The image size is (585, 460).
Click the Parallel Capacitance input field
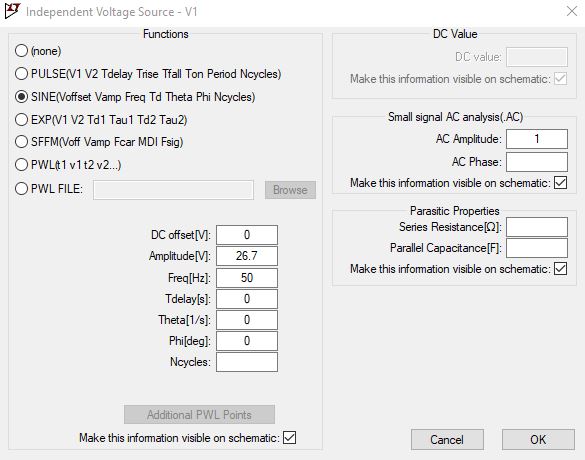[x=537, y=248]
